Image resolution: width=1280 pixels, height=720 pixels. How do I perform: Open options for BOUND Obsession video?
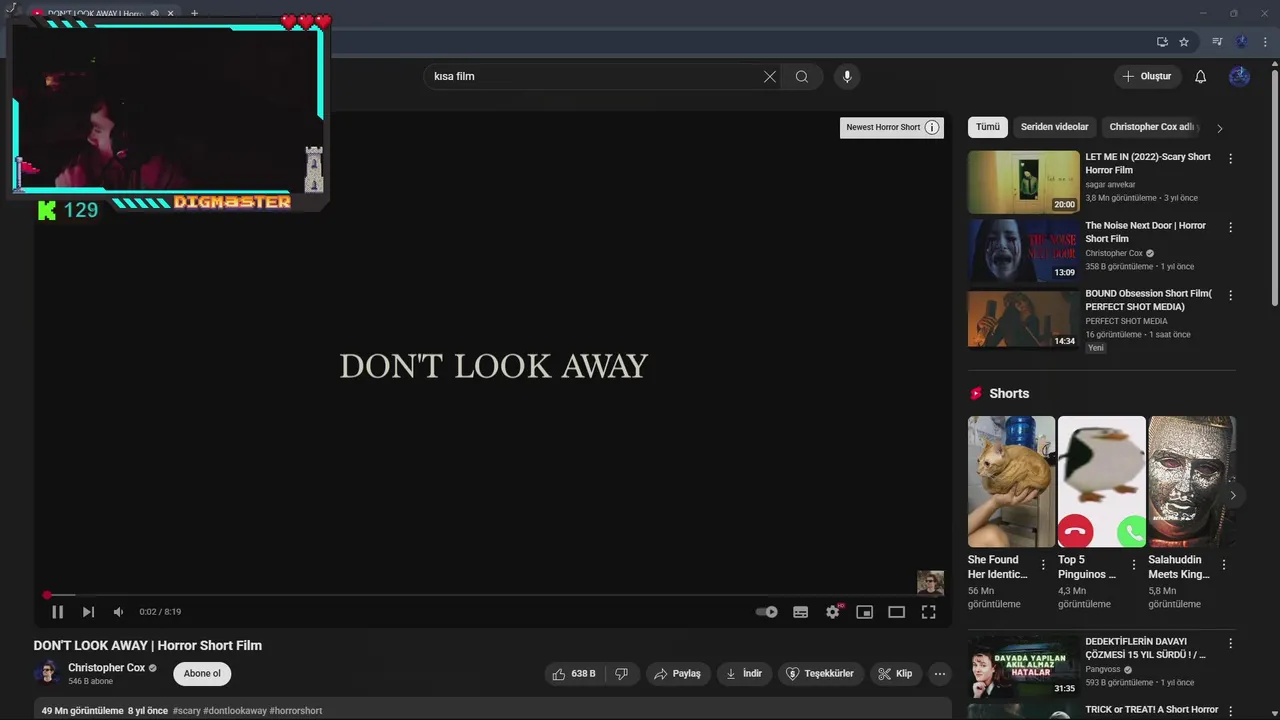[1230, 295]
